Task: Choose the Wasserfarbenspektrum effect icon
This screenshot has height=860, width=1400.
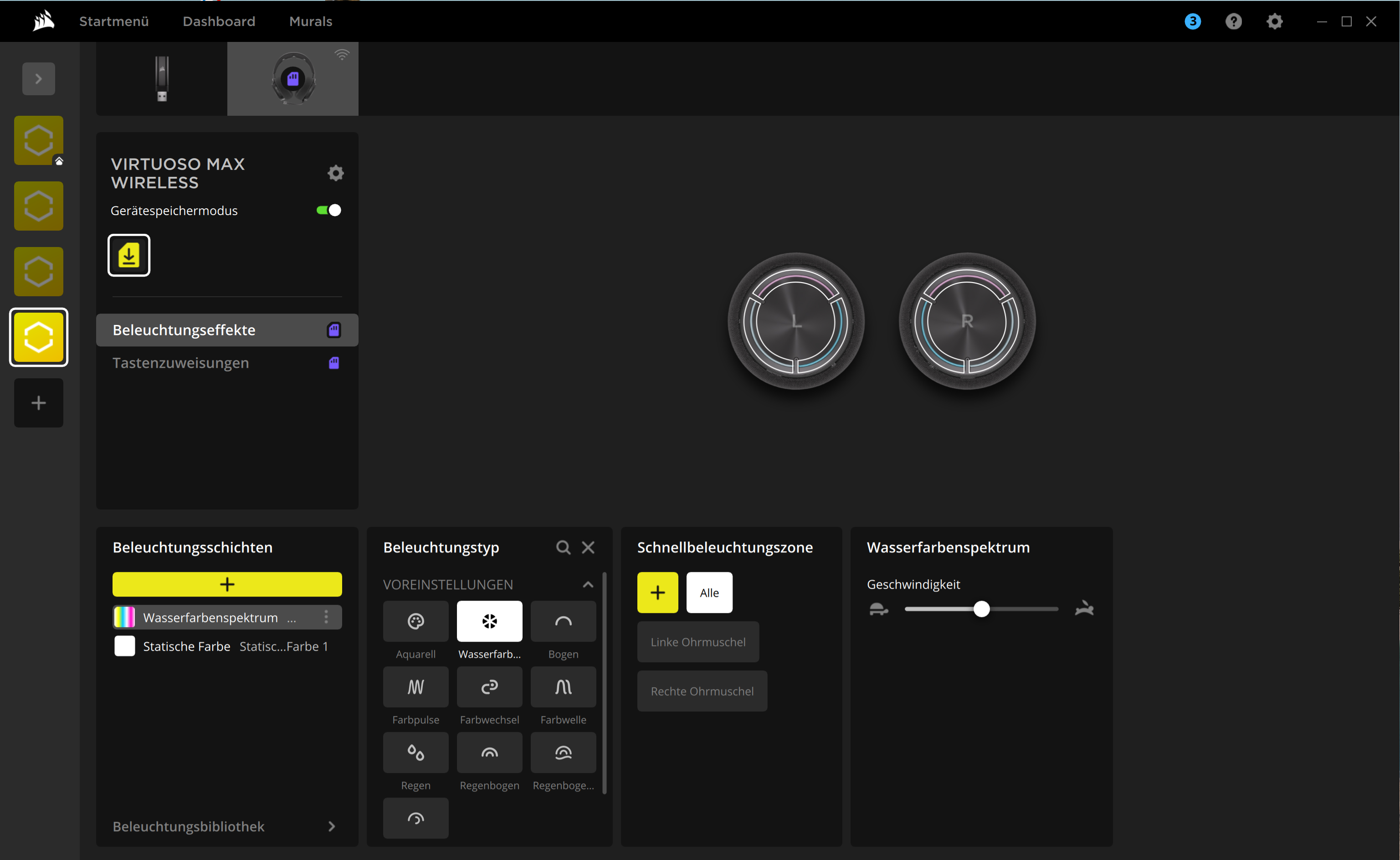Action: pyautogui.click(x=489, y=622)
